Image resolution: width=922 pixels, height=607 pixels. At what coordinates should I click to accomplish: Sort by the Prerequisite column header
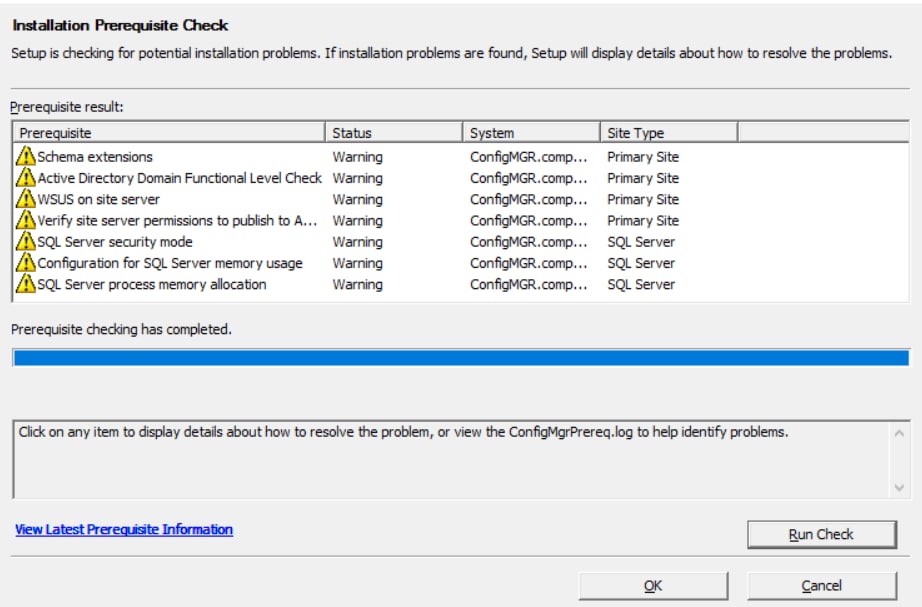click(x=169, y=133)
